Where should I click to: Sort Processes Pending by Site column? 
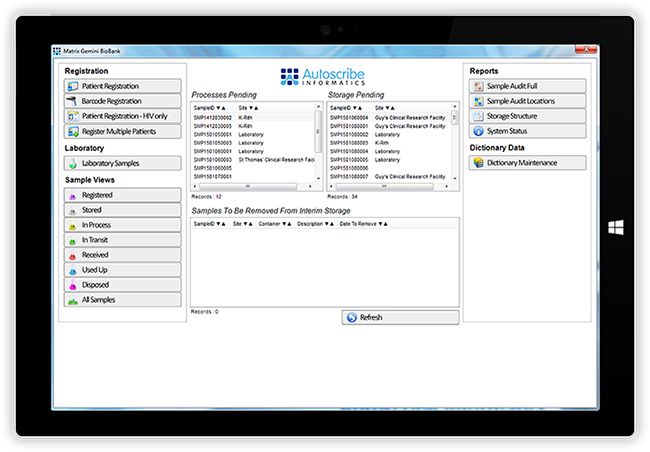pos(248,108)
